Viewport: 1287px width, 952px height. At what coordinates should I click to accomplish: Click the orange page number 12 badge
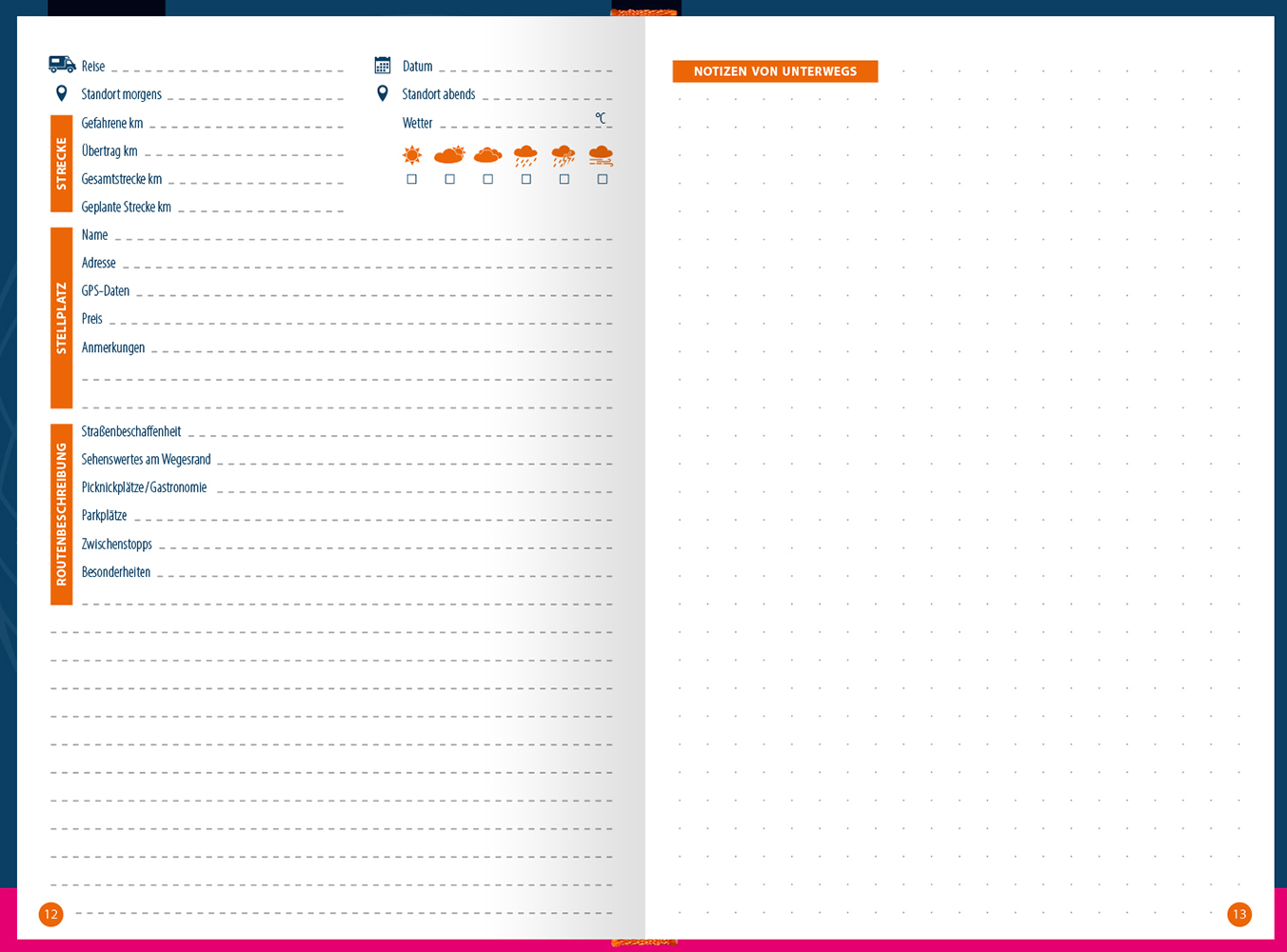(51, 914)
